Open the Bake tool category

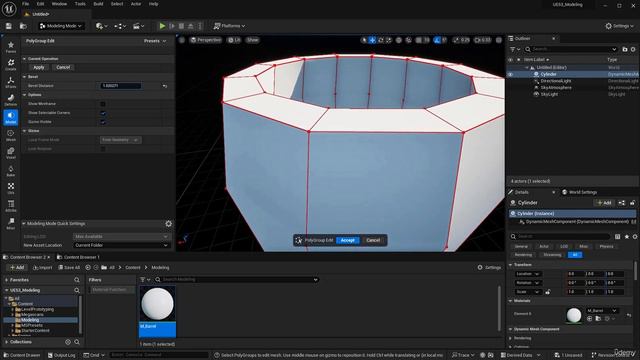pos(11,171)
